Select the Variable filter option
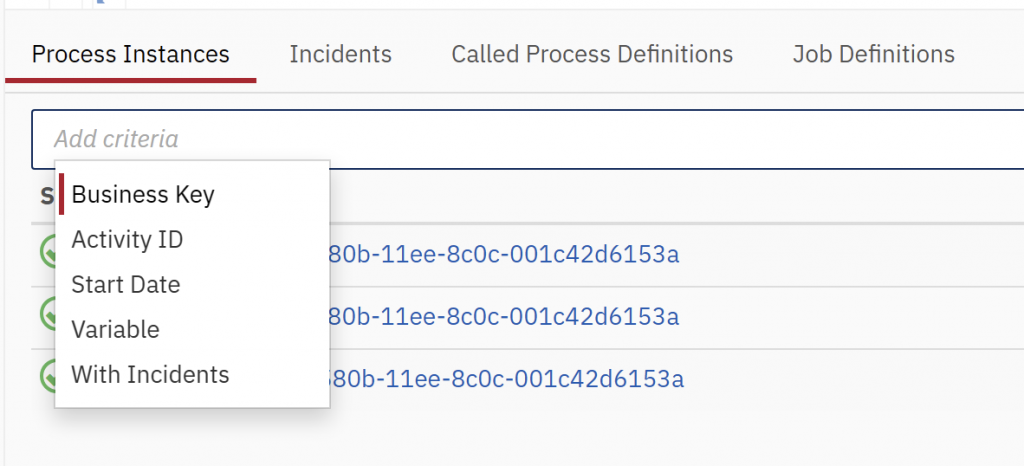1024x466 pixels. click(x=115, y=330)
